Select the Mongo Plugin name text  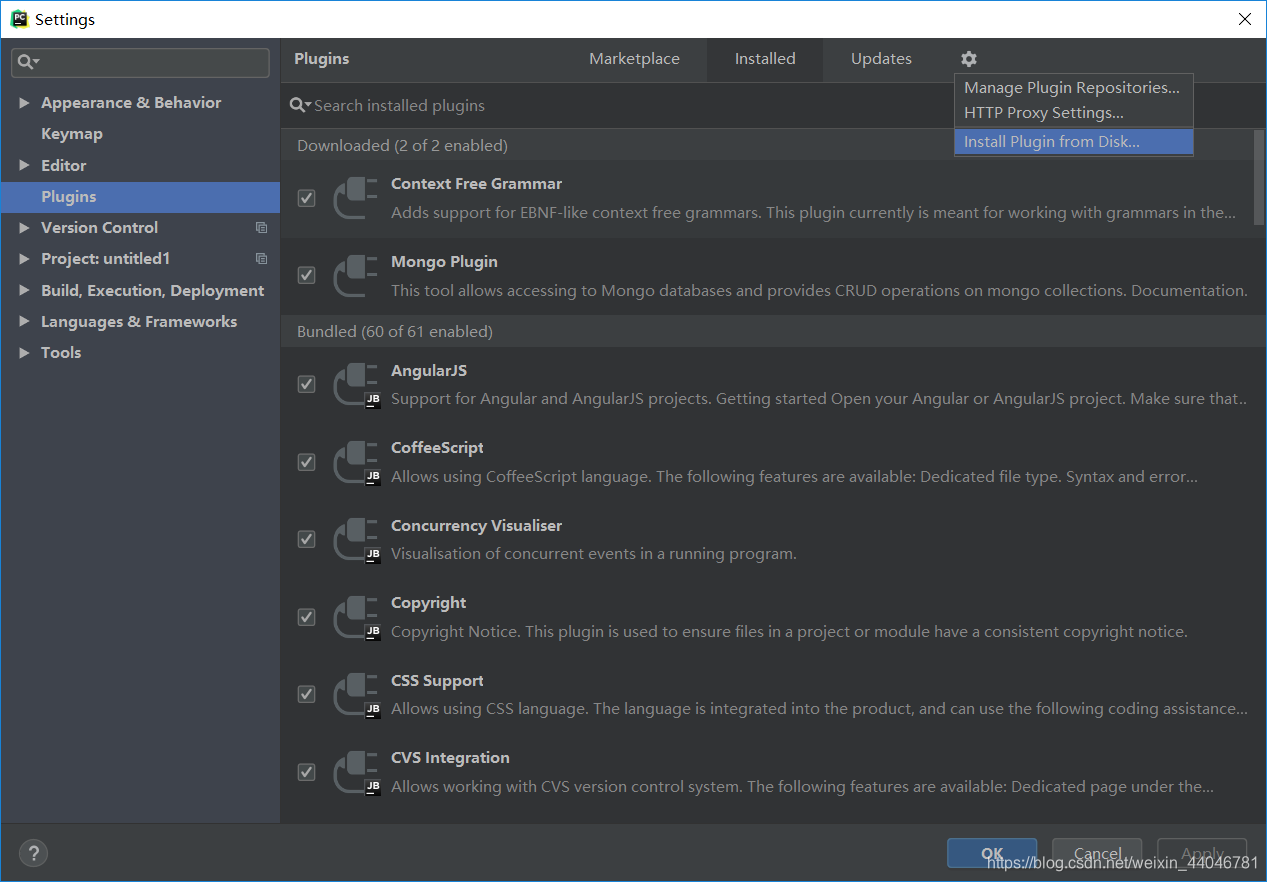click(x=444, y=262)
